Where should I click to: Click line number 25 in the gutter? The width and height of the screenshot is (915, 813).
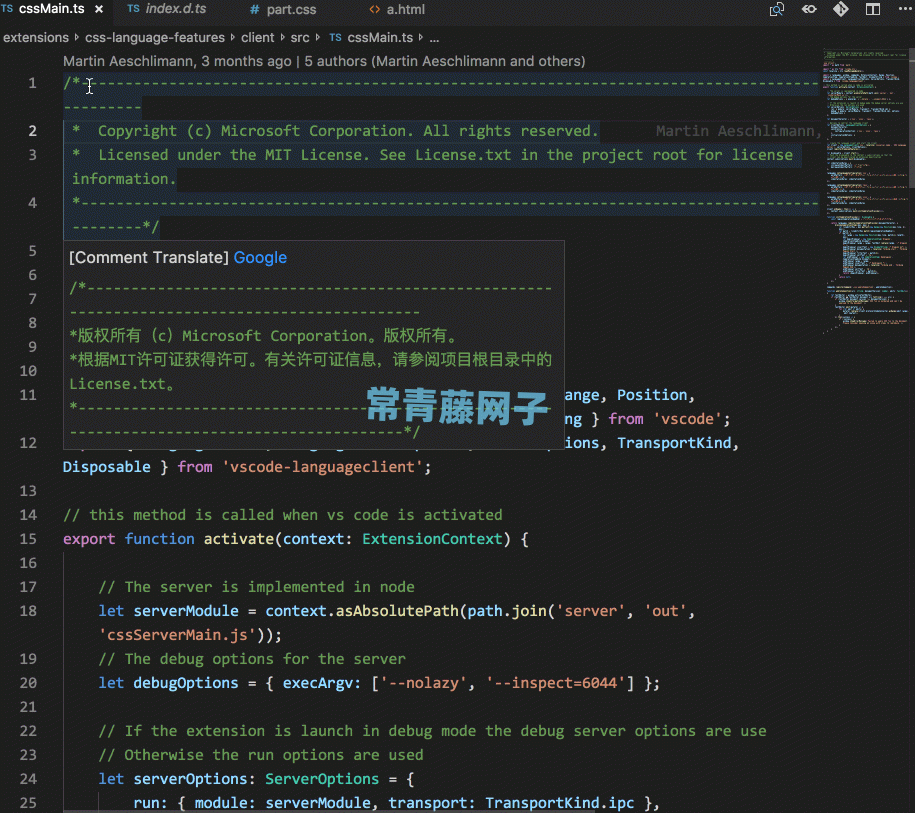pyautogui.click(x=28, y=803)
